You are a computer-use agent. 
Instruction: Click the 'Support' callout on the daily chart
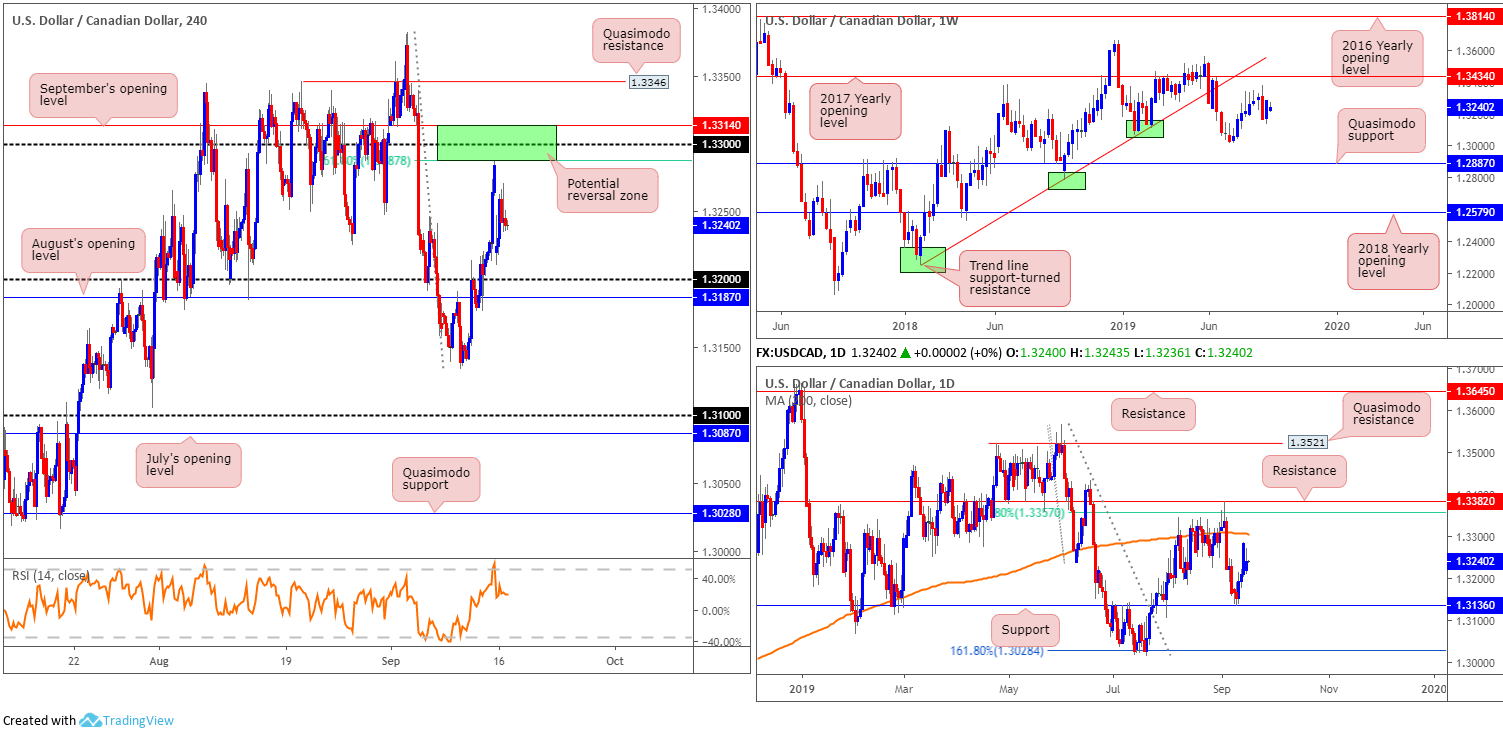tap(1025, 630)
